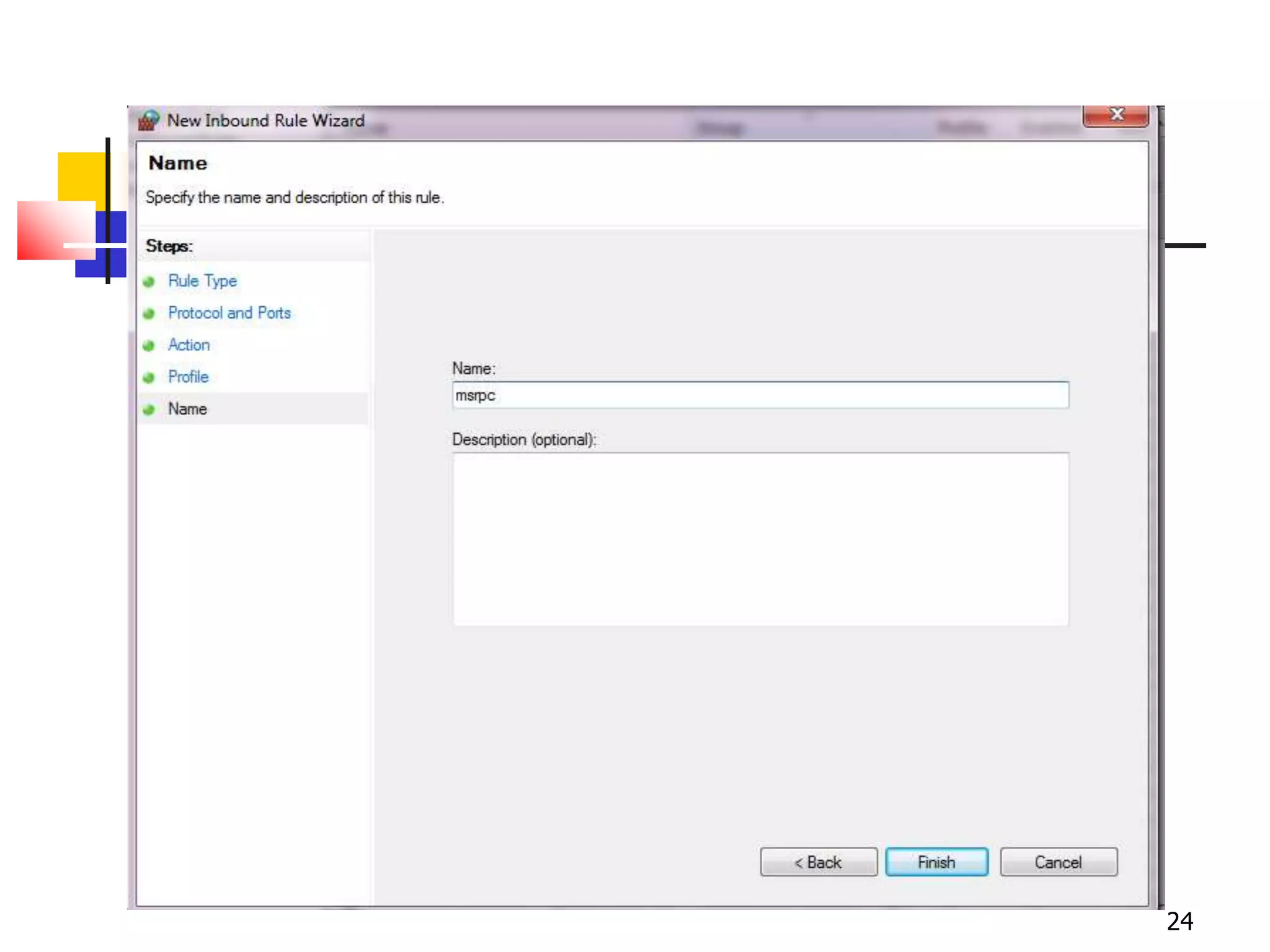
Task: Click the firewall wizard title bar icon
Action: (x=148, y=120)
